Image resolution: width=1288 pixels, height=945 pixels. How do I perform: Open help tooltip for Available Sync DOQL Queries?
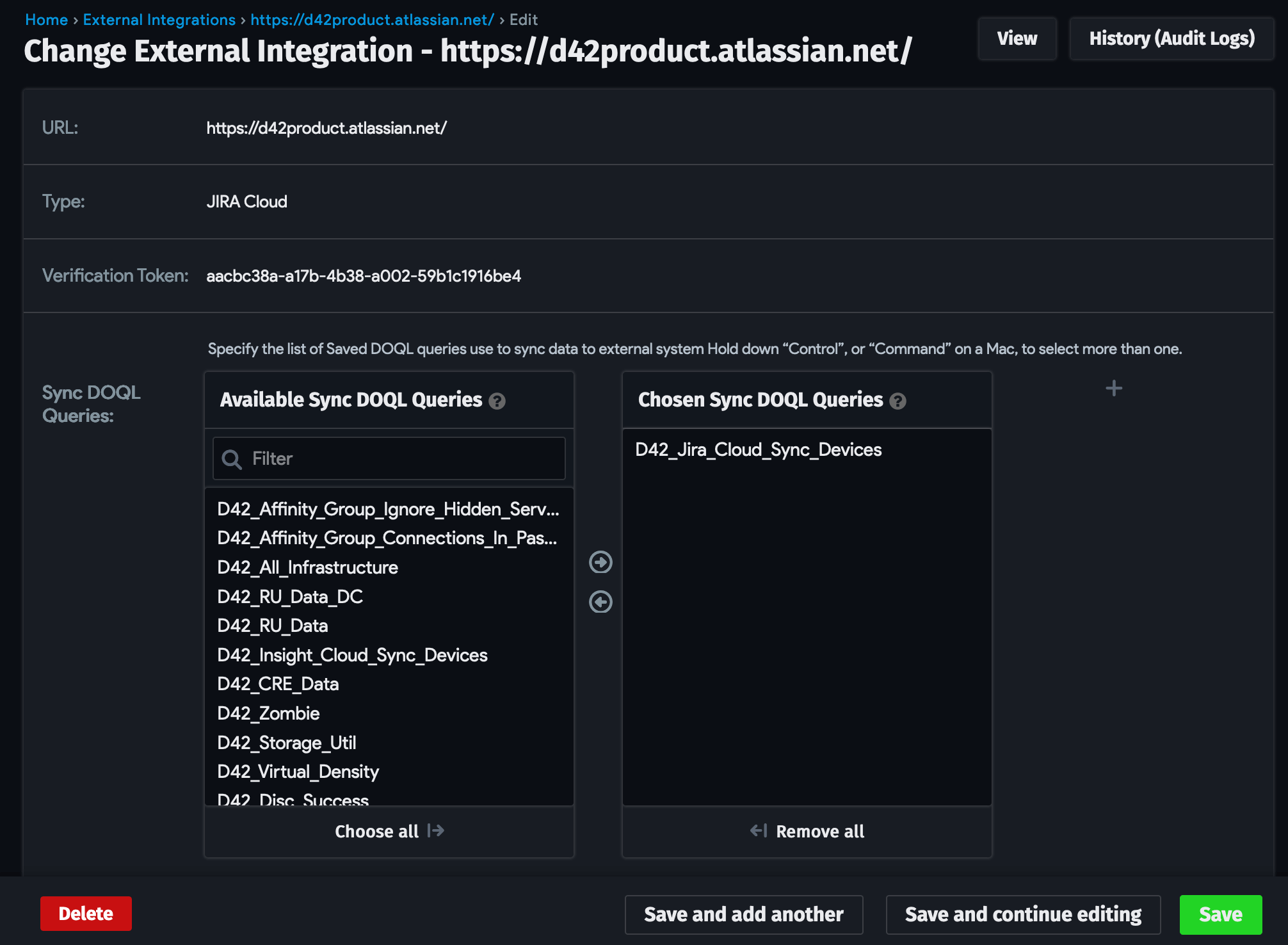click(499, 401)
